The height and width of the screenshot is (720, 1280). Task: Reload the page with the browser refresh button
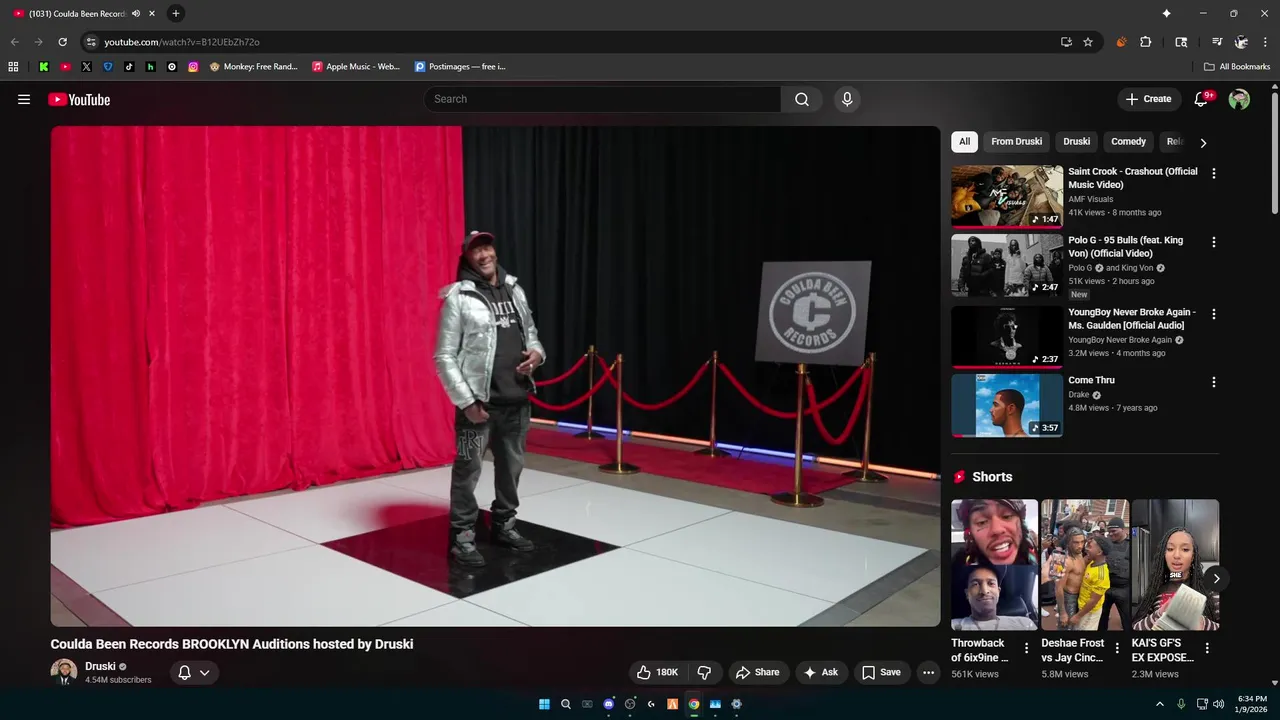point(62,42)
